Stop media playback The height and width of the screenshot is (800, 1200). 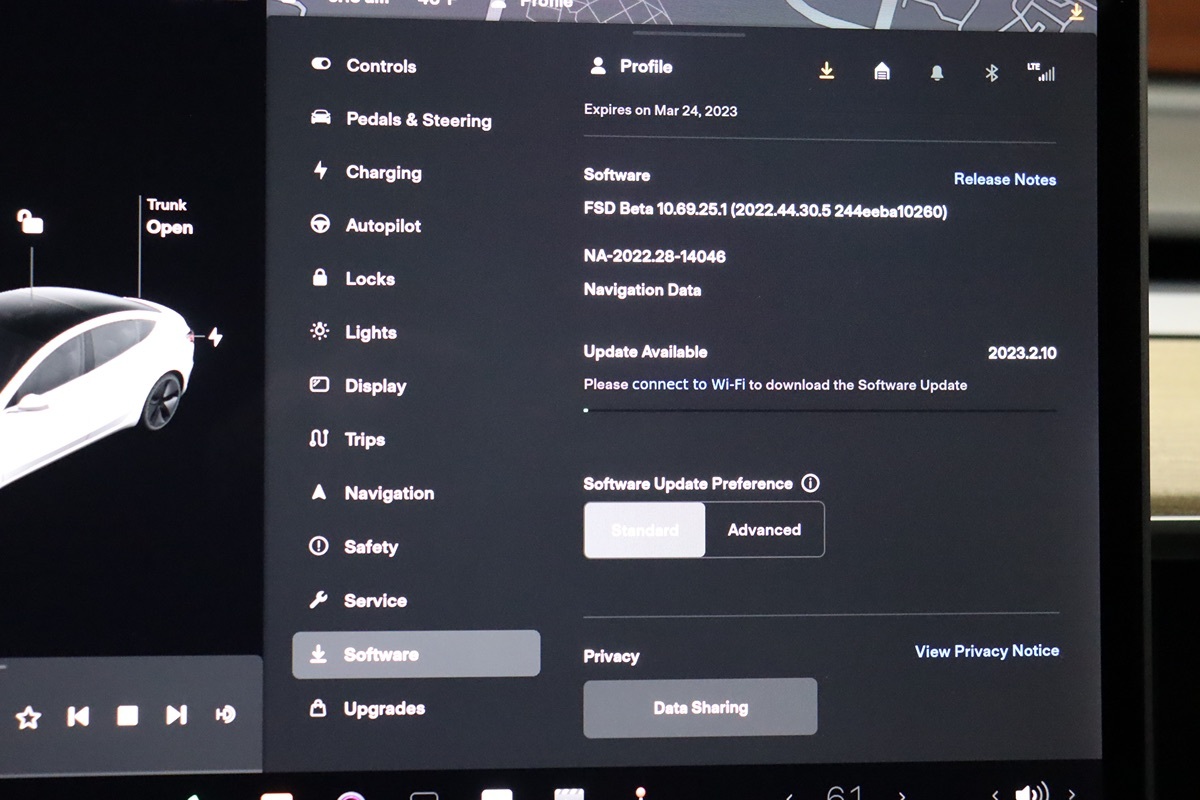127,716
